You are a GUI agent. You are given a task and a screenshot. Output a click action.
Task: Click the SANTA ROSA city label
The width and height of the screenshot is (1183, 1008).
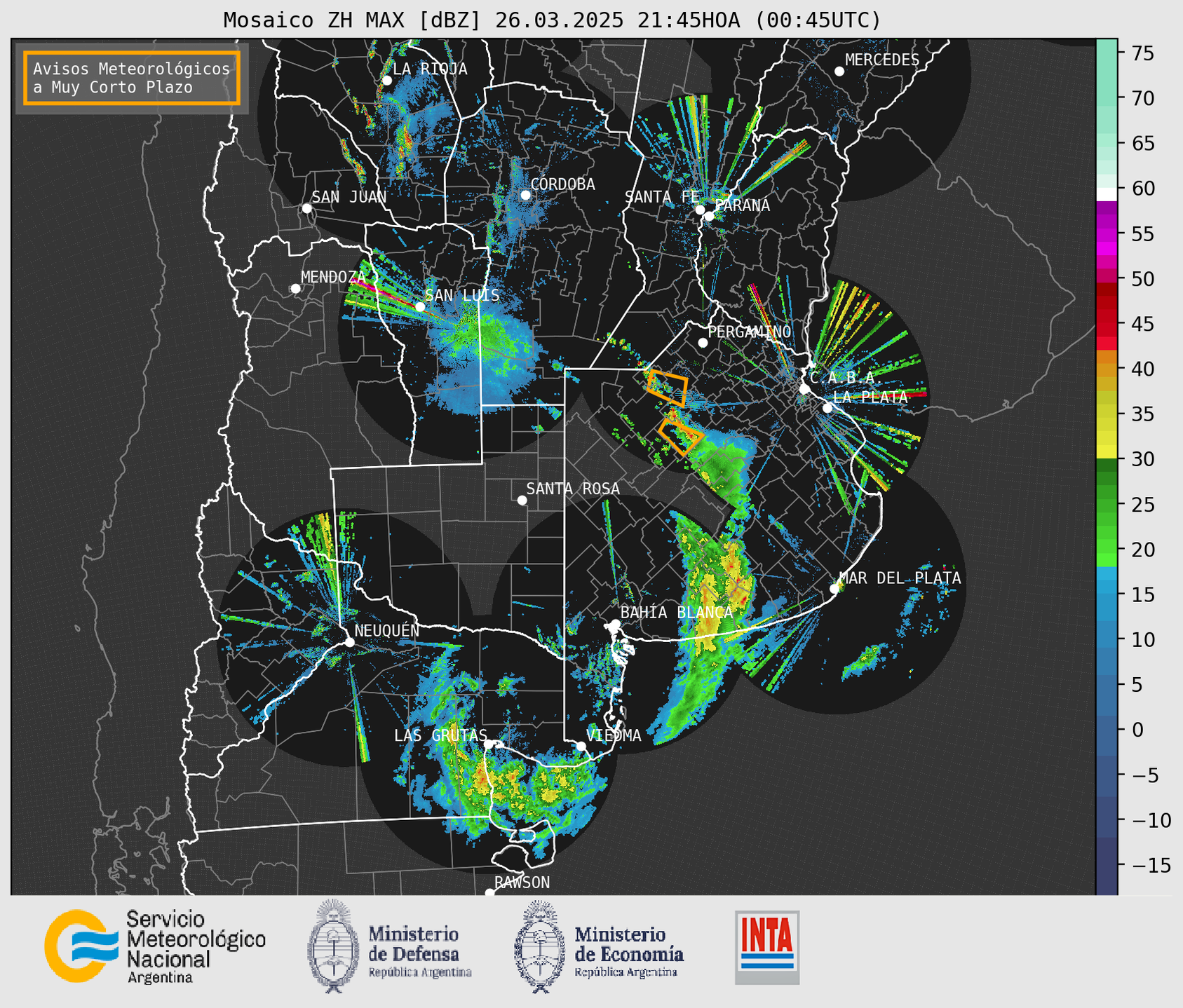(573, 489)
